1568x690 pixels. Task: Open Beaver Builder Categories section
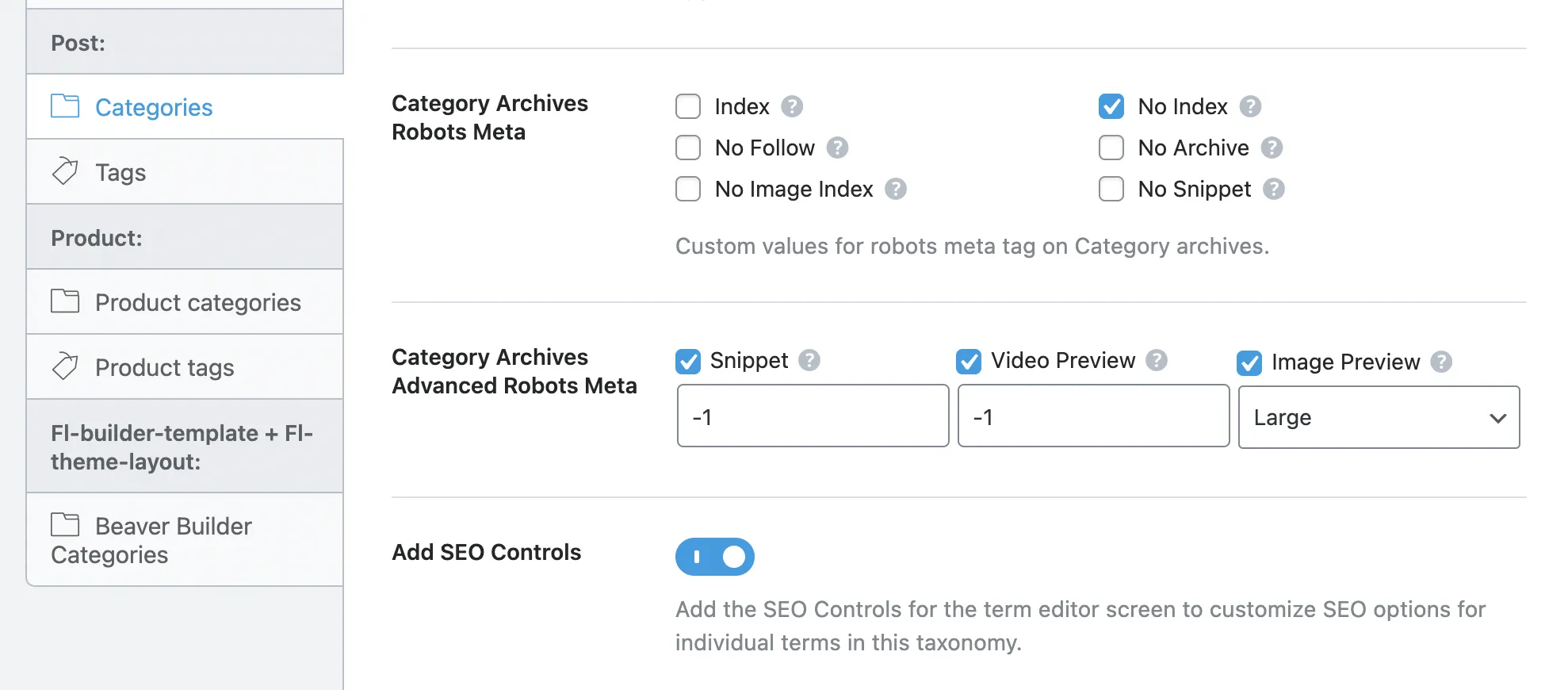[185, 540]
